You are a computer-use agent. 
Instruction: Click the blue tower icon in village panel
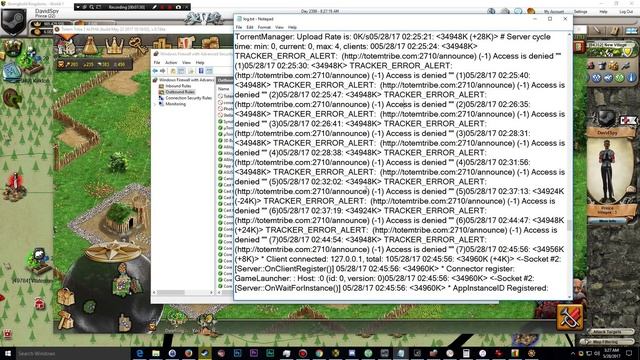coord(632,78)
